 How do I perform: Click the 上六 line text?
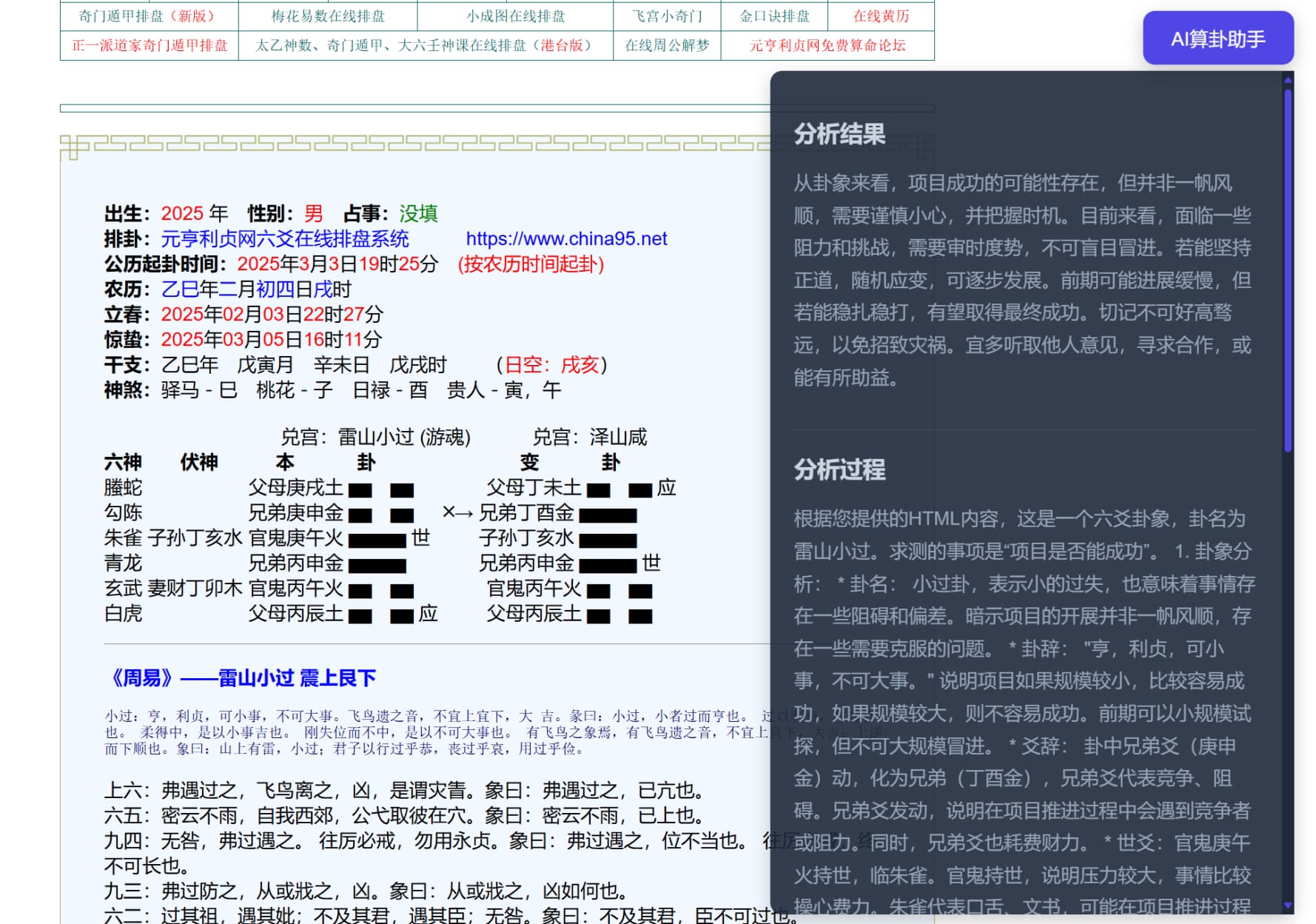(408, 790)
